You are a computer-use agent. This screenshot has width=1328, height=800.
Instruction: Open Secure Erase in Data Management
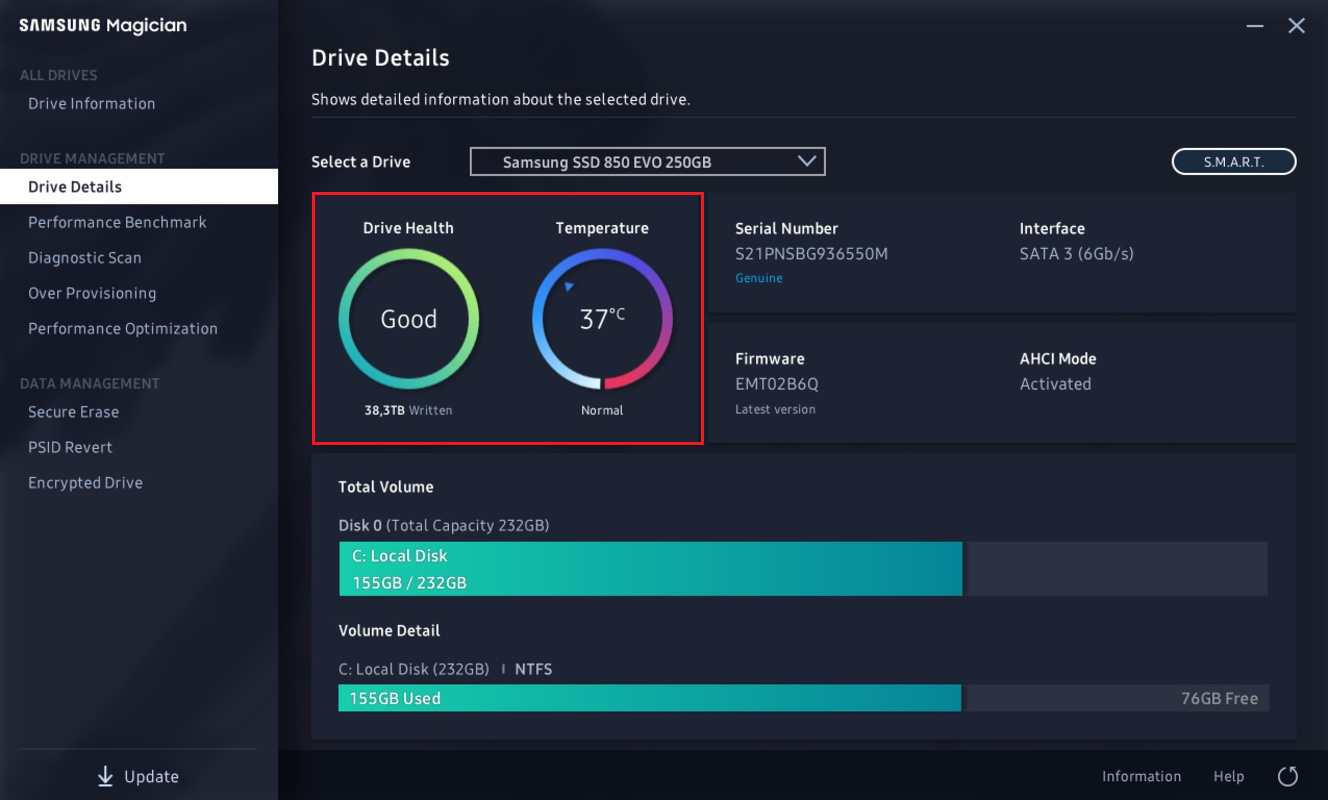point(74,411)
